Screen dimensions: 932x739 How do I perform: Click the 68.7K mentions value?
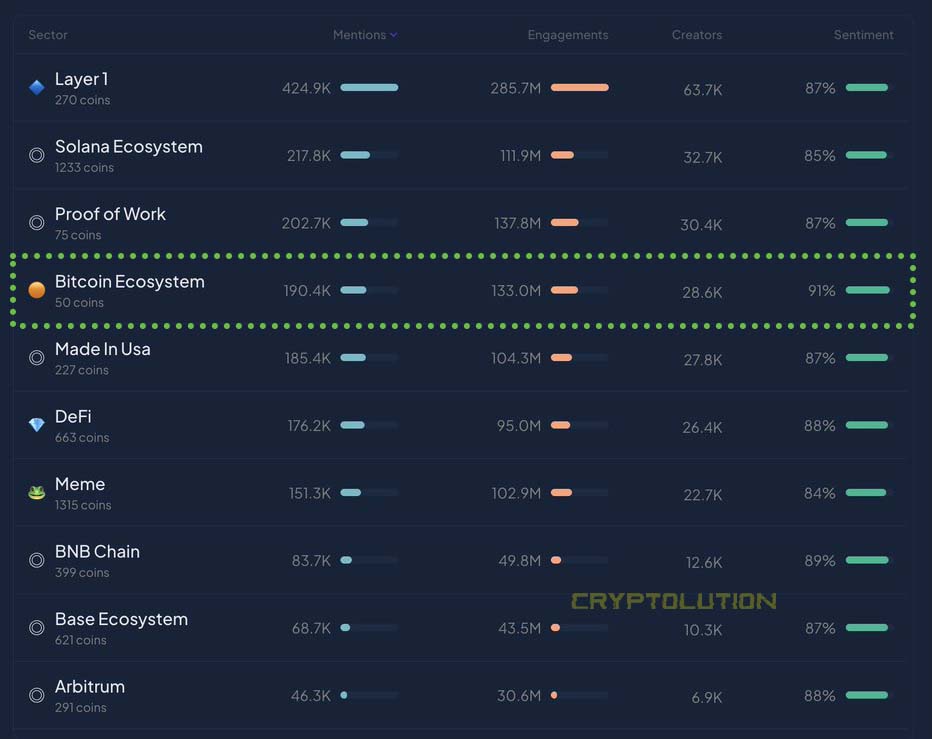pyautogui.click(x=311, y=628)
